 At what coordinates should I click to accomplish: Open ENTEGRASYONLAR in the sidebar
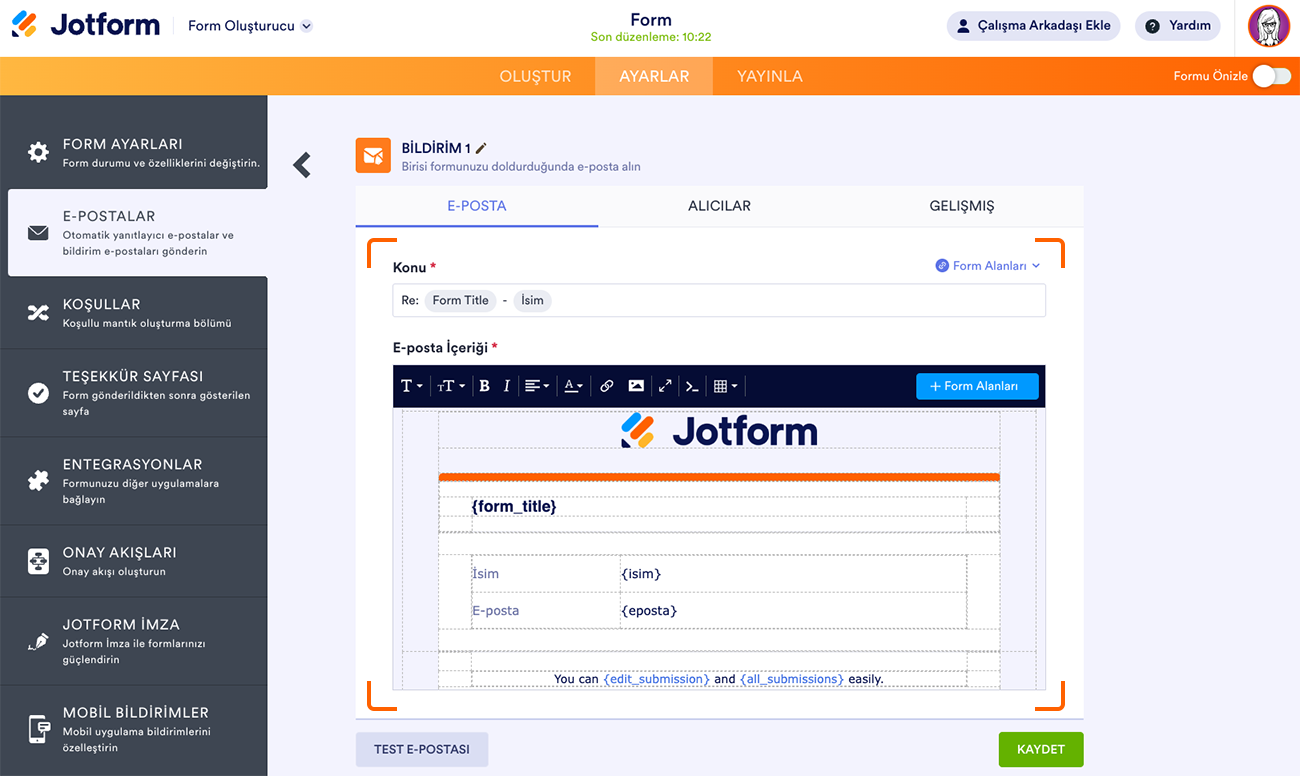click(x=134, y=480)
